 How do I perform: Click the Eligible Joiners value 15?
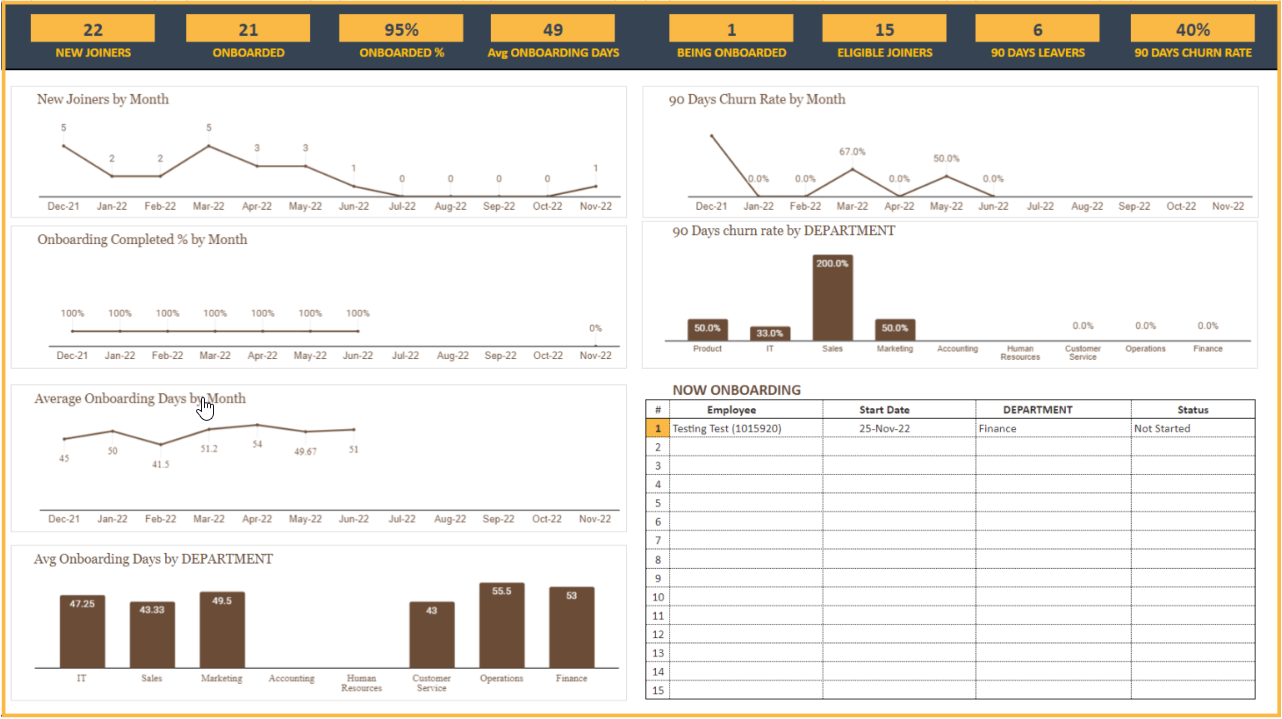pyautogui.click(x=884, y=29)
